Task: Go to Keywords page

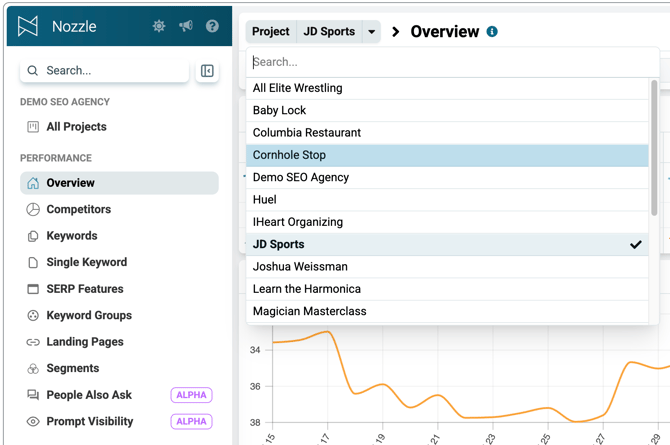Action: (119, 236)
